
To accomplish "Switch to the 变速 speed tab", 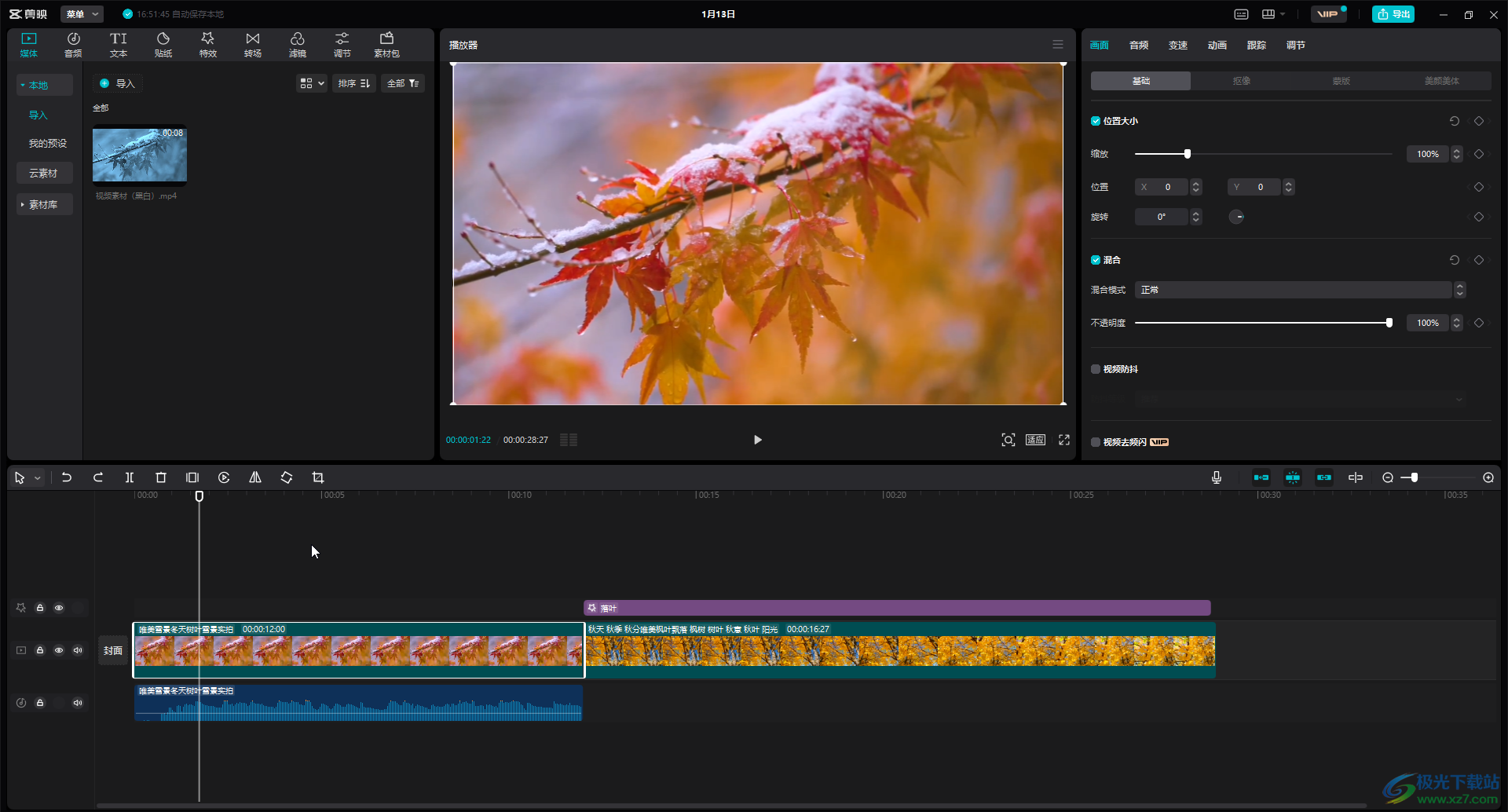I will coord(1178,46).
